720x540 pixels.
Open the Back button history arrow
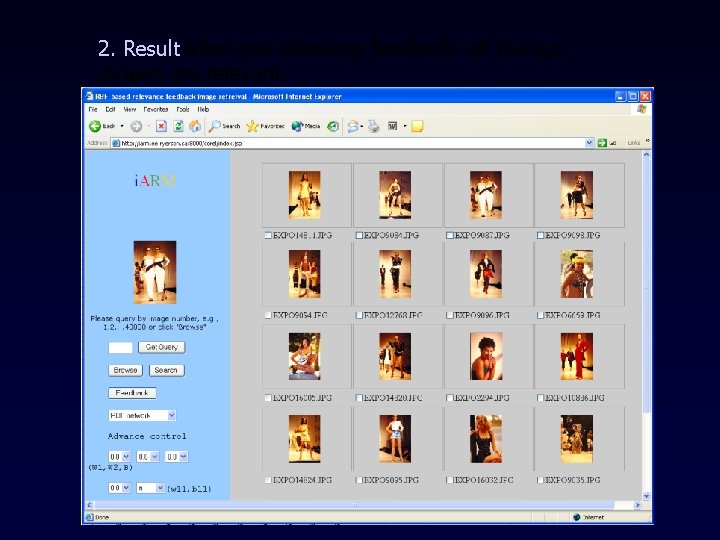[122, 126]
